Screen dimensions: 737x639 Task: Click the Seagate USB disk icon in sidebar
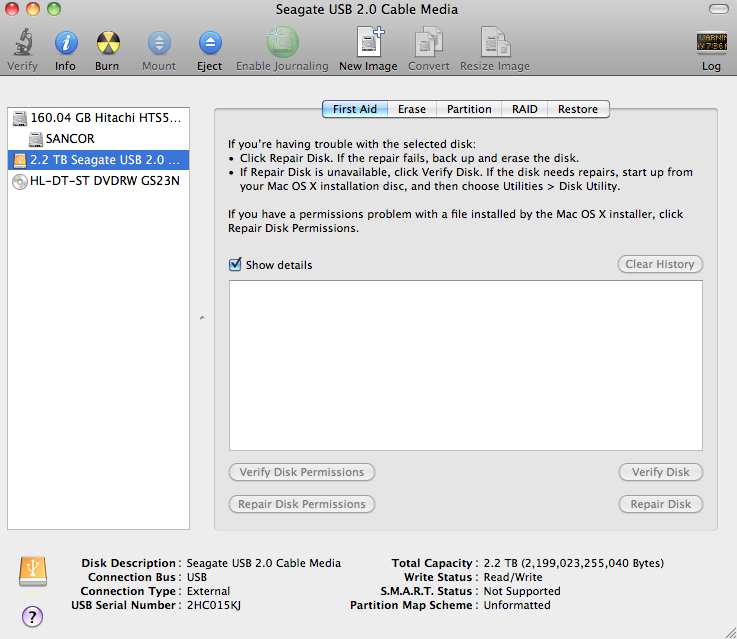tap(20, 160)
